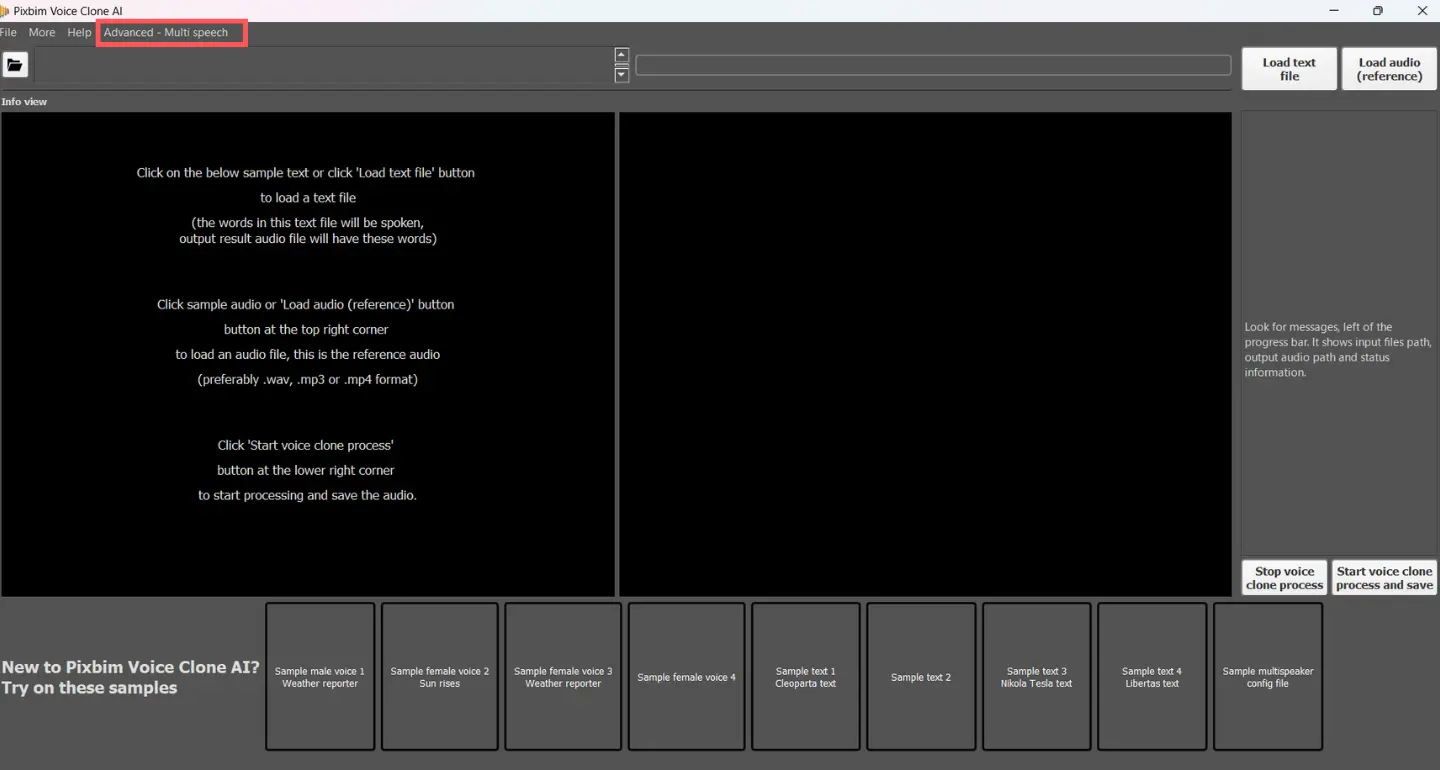Load Sample text 2
The width and height of the screenshot is (1440, 770).
pyautogui.click(x=921, y=676)
